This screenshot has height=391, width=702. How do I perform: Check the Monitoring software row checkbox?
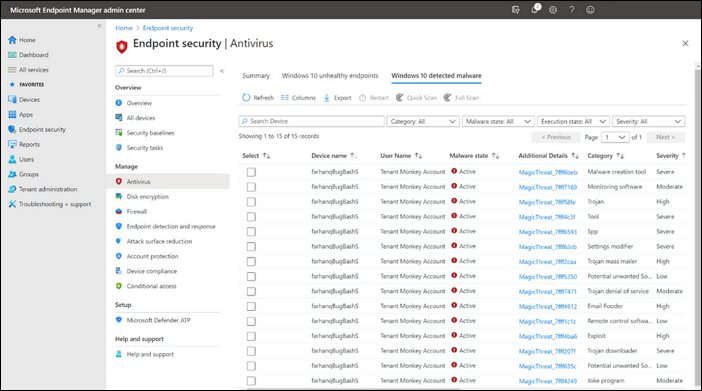point(251,187)
